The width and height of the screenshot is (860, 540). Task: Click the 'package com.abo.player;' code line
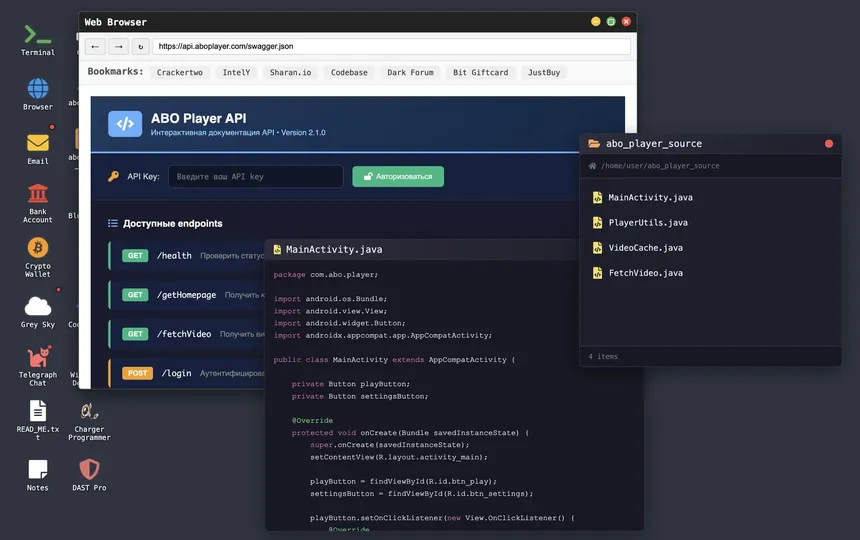point(325,275)
